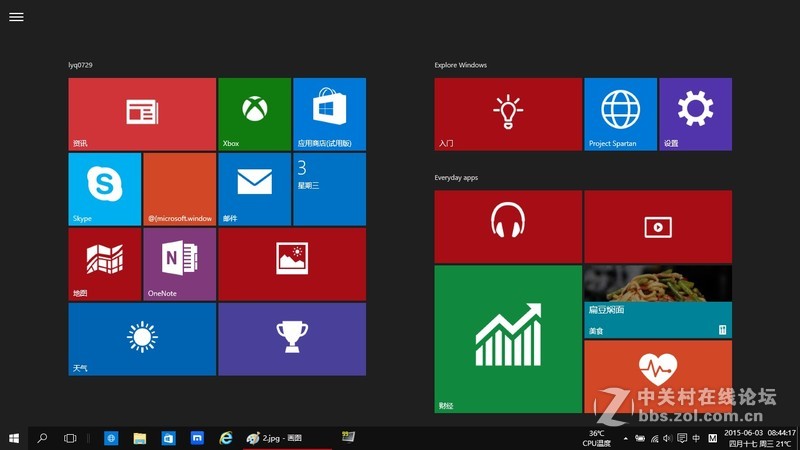The height and width of the screenshot is (450, 800).
Task: Open the Sports tile with trophy icon
Action: click(x=292, y=339)
